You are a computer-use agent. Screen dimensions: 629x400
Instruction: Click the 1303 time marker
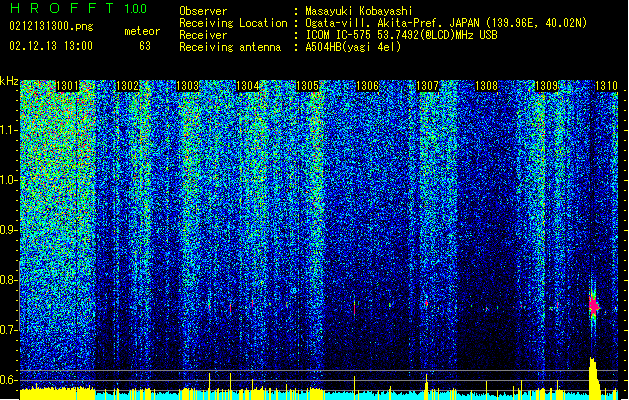(187, 86)
